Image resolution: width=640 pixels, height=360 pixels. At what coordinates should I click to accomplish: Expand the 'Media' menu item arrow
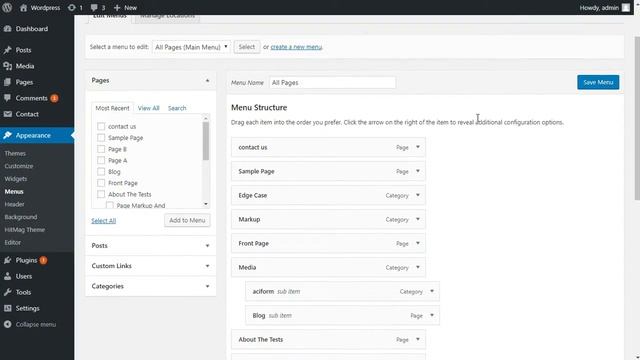tap(418, 267)
